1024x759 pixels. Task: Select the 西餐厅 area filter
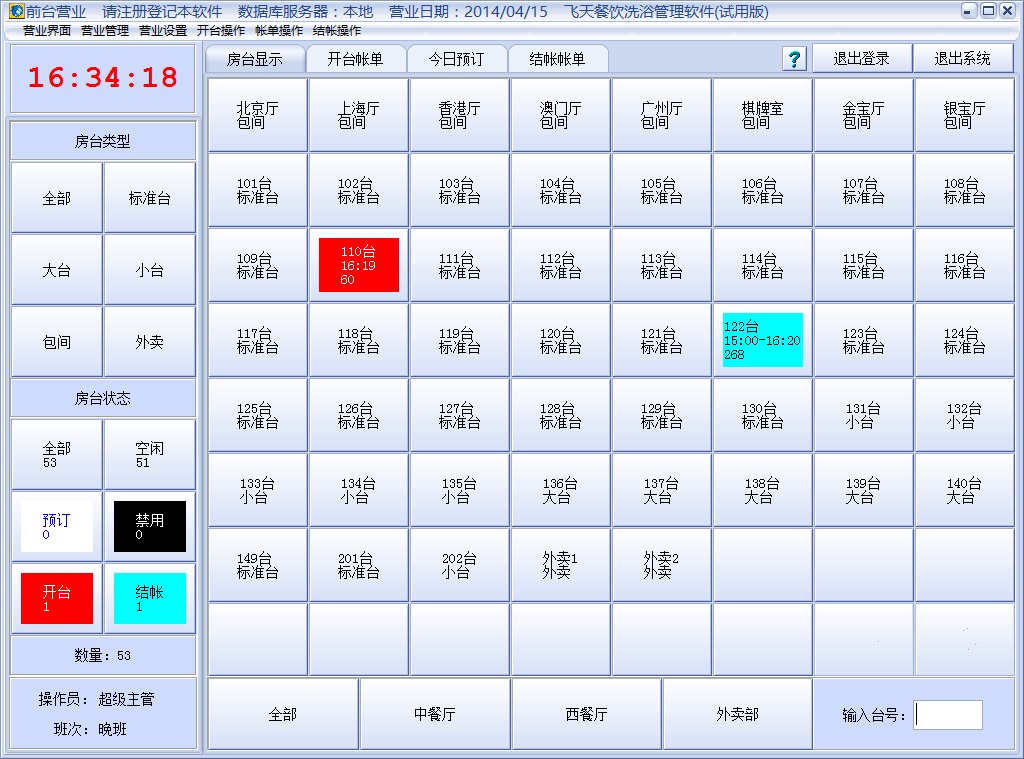pyautogui.click(x=586, y=714)
